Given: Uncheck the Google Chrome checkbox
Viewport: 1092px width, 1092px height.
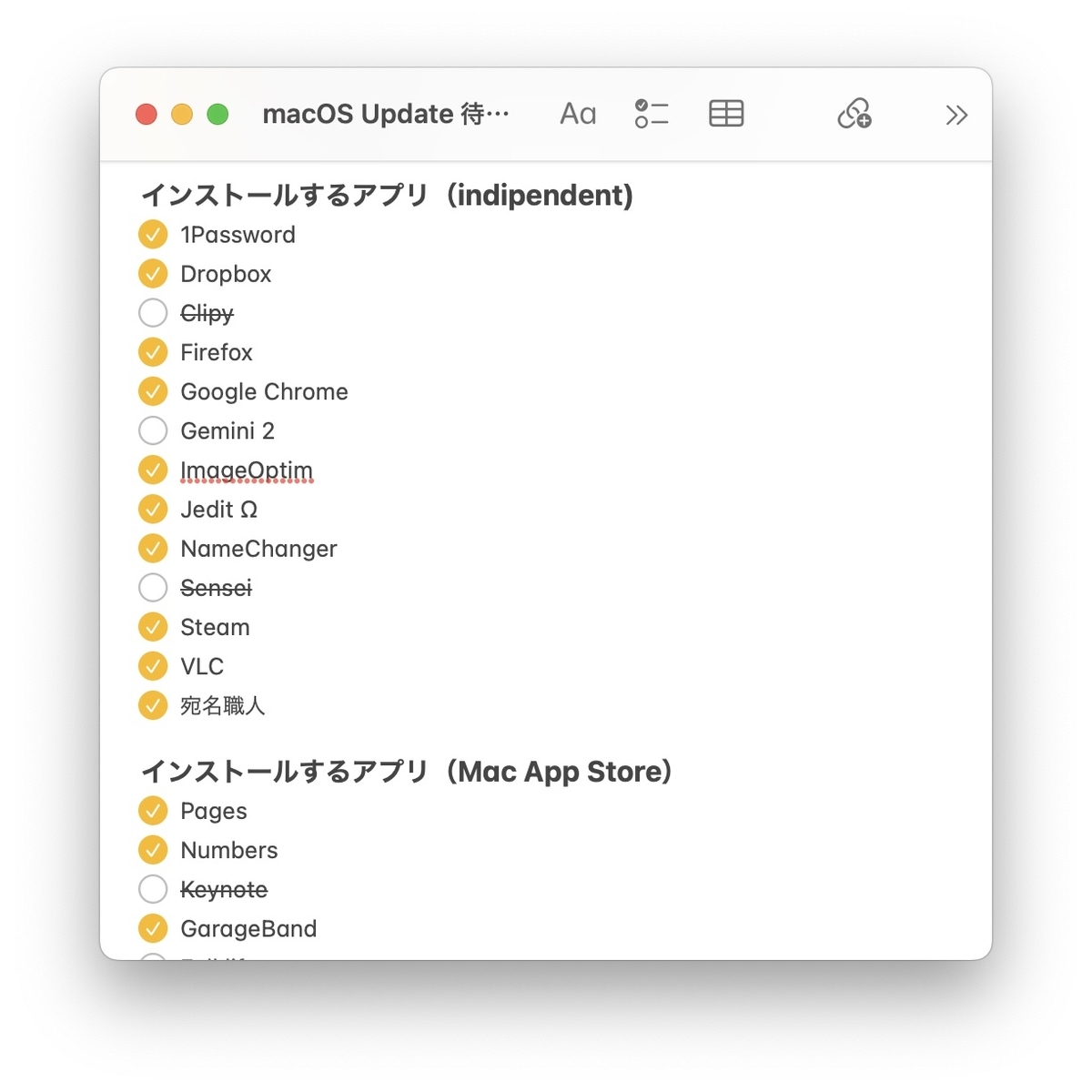Looking at the screenshot, I should pos(153,391).
